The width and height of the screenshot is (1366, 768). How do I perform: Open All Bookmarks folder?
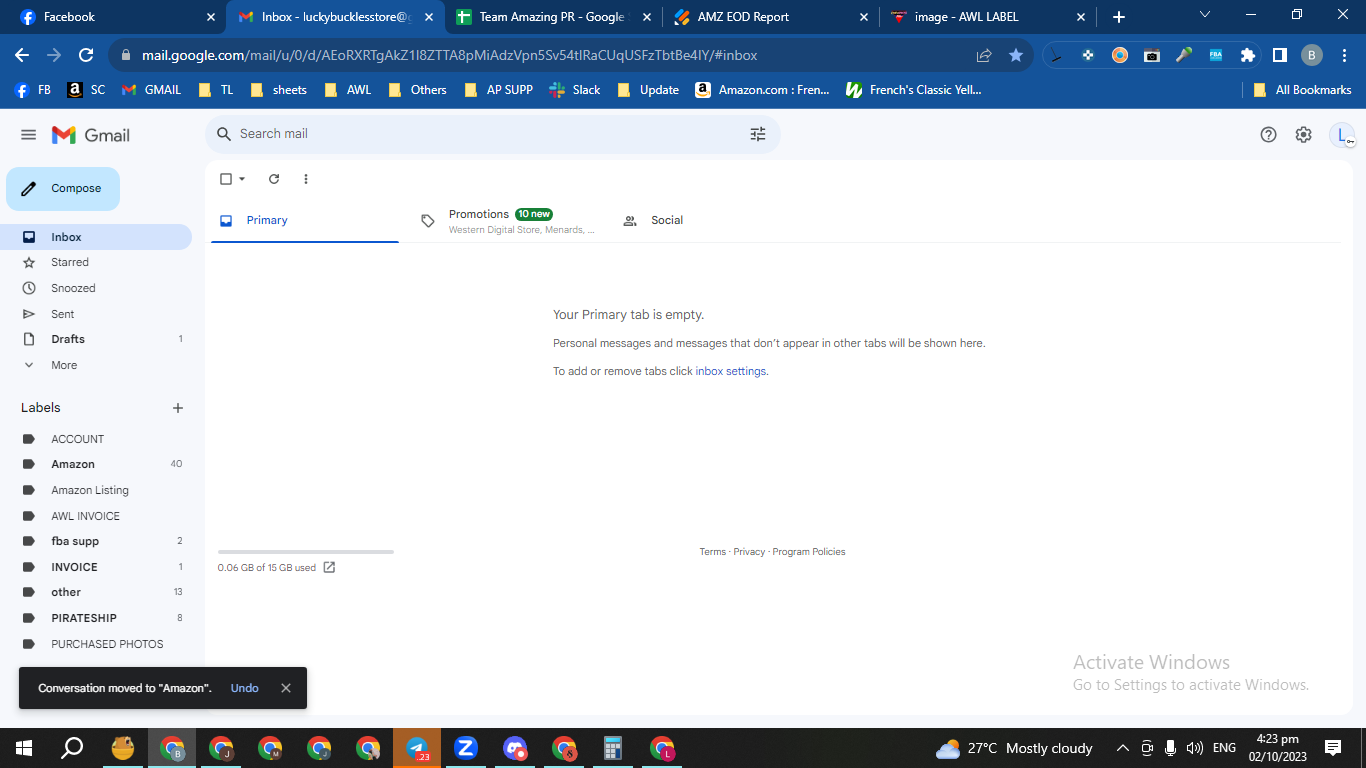coord(1302,90)
